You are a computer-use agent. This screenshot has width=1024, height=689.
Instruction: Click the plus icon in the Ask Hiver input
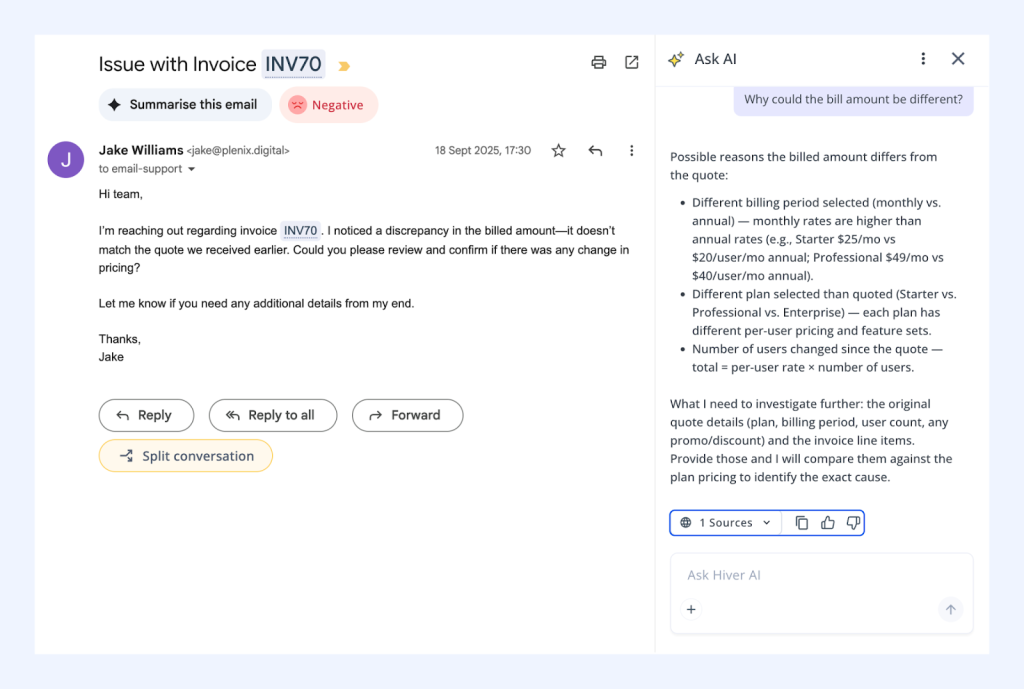click(x=691, y=609)
